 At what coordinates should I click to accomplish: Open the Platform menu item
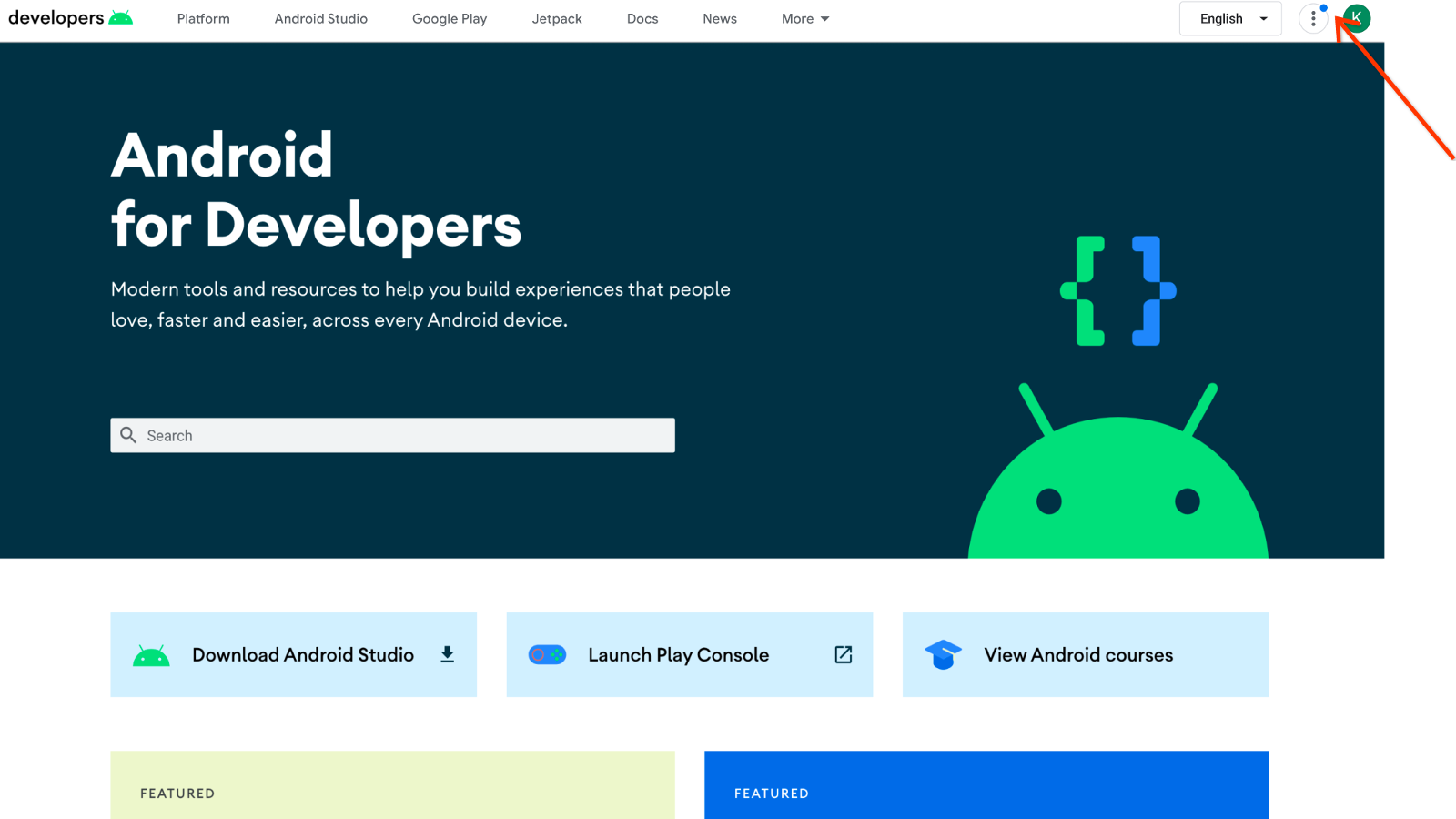(x=203, y=18)
